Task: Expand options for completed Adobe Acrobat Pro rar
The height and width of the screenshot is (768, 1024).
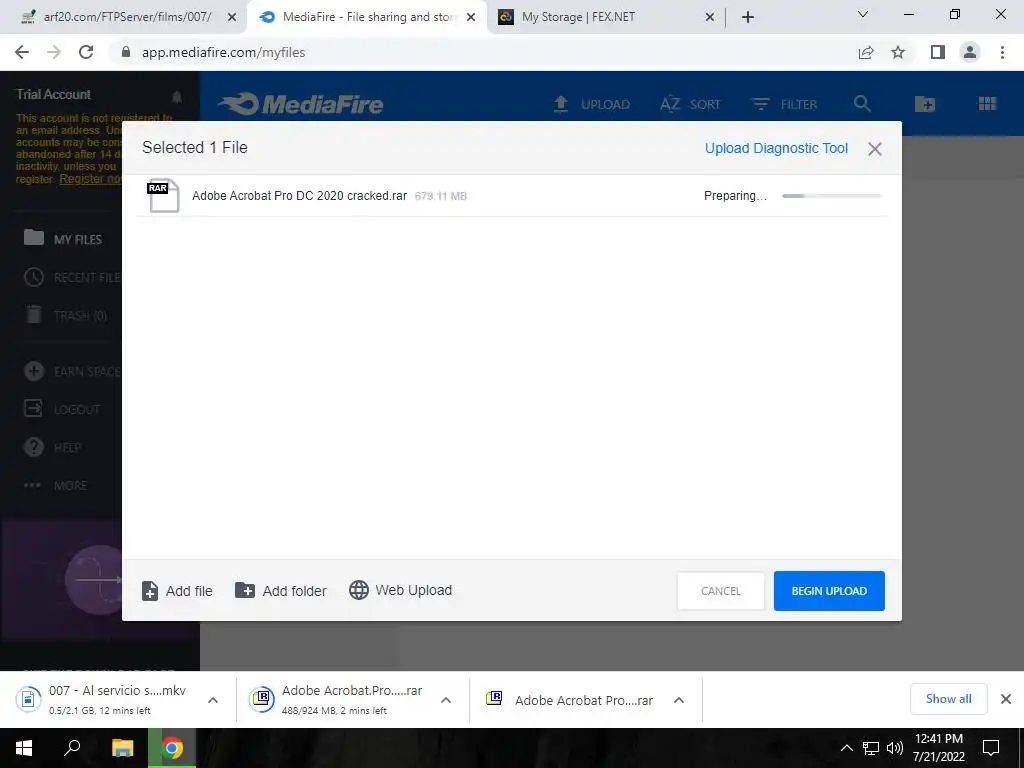Action: click(x=679, y=700)
